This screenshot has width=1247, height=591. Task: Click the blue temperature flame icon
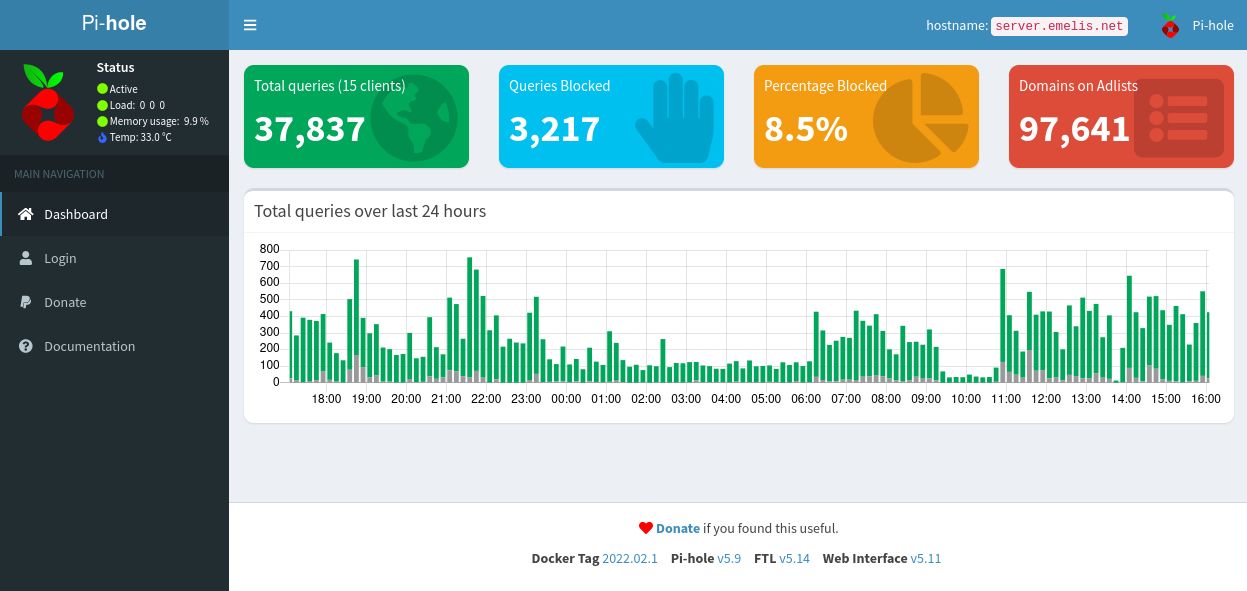click(x=102, y=137)
